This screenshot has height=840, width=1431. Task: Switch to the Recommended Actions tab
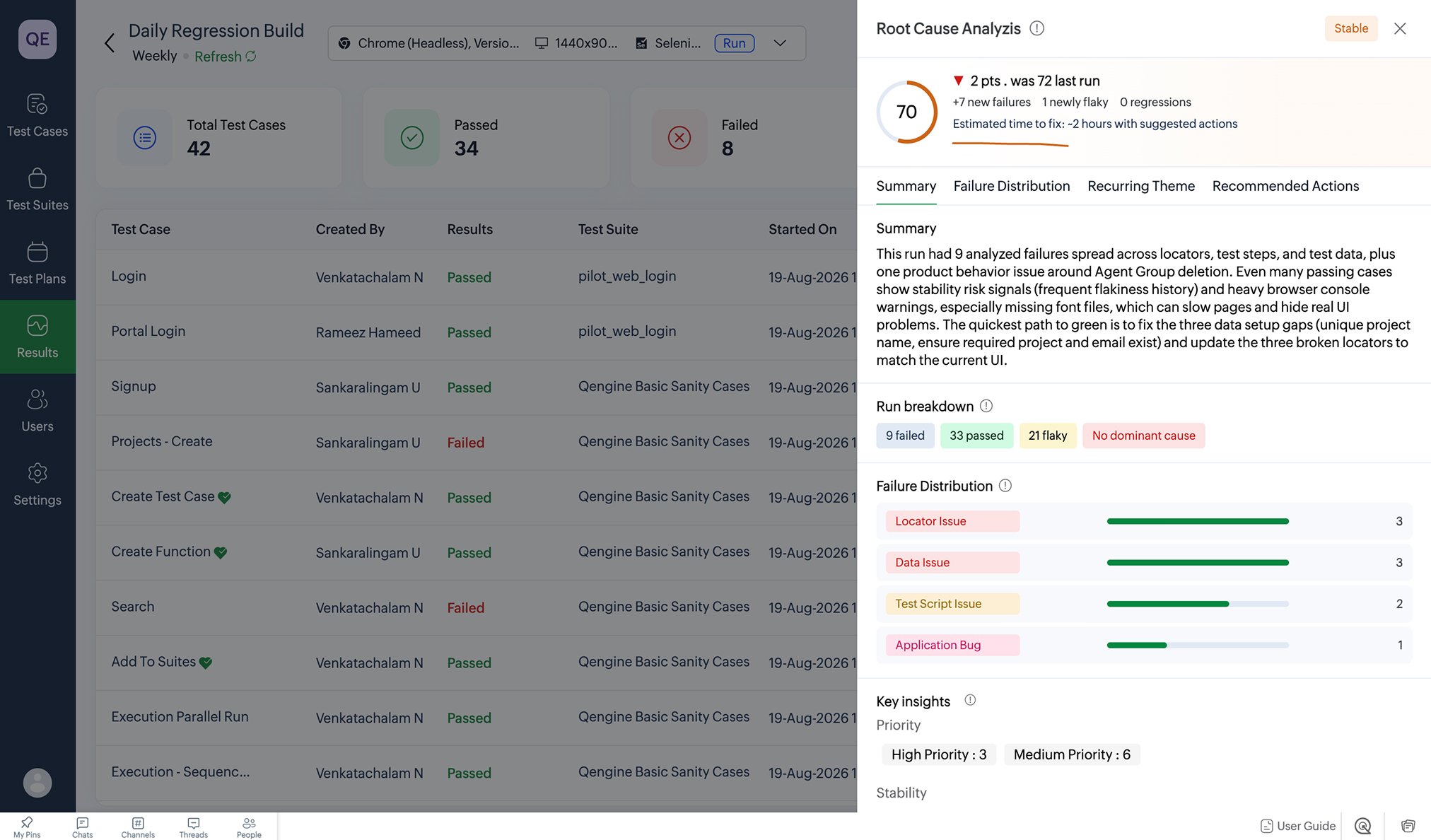[1285, 186]
